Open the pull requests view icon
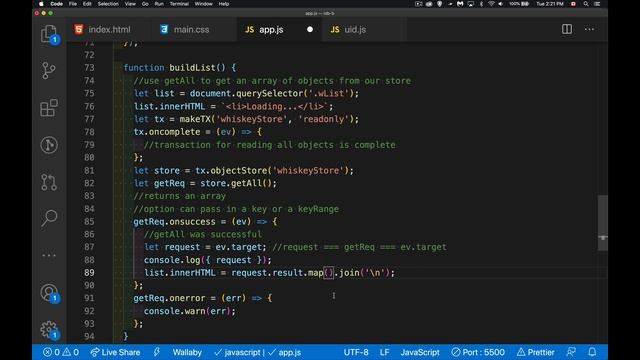 coord(49,182)
